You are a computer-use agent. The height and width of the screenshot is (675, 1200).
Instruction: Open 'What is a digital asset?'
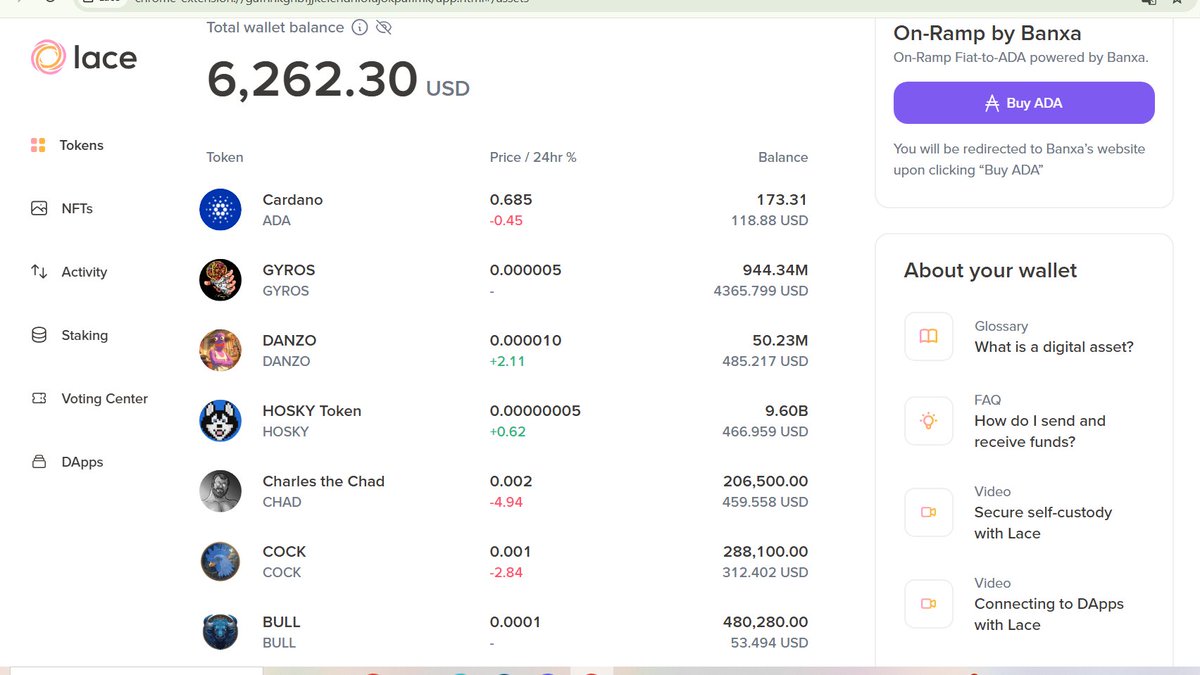pyautogui.click(x=1054, y=347)
